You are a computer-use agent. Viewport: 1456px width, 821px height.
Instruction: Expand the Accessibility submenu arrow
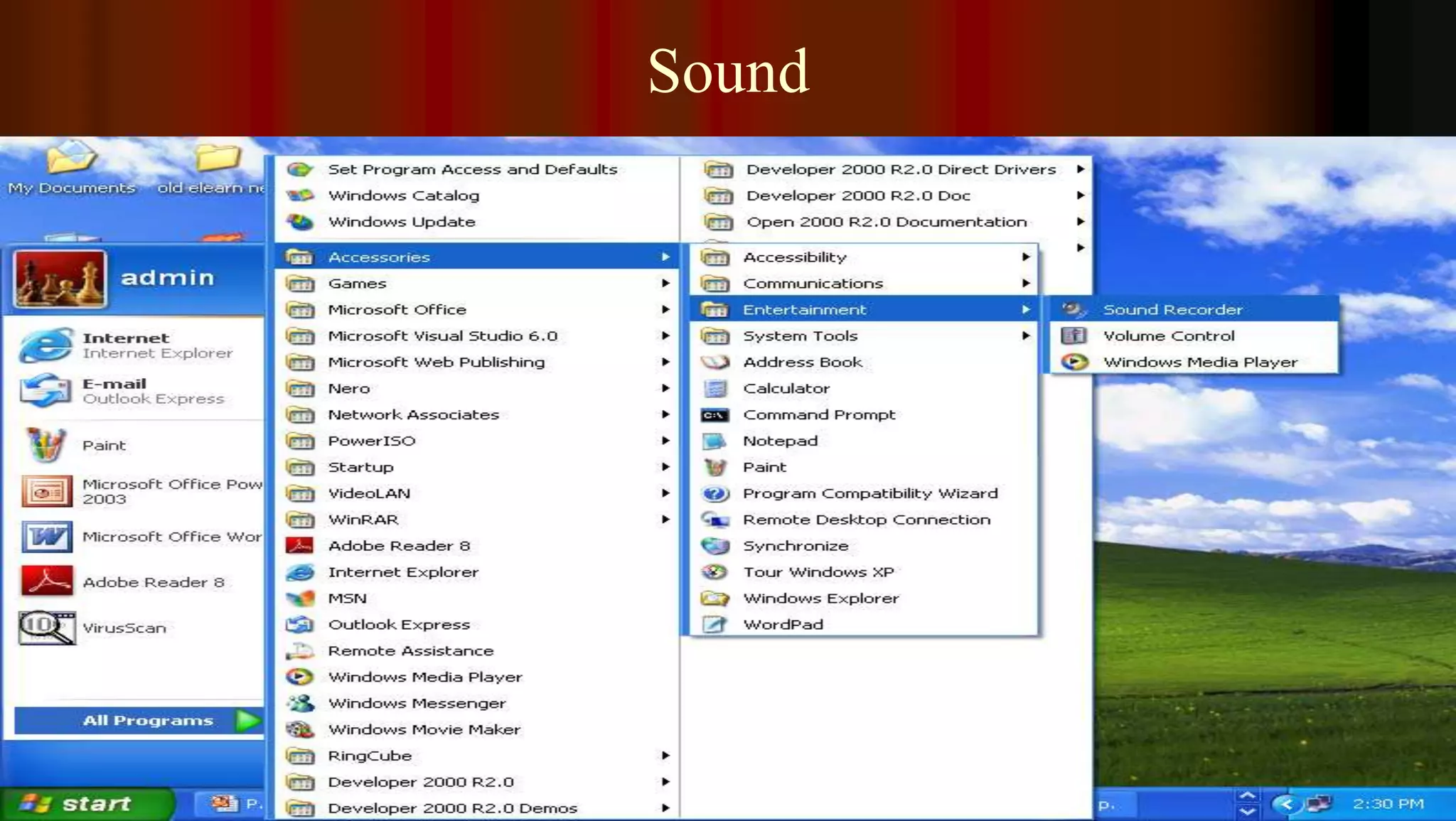coord(1026,257)
